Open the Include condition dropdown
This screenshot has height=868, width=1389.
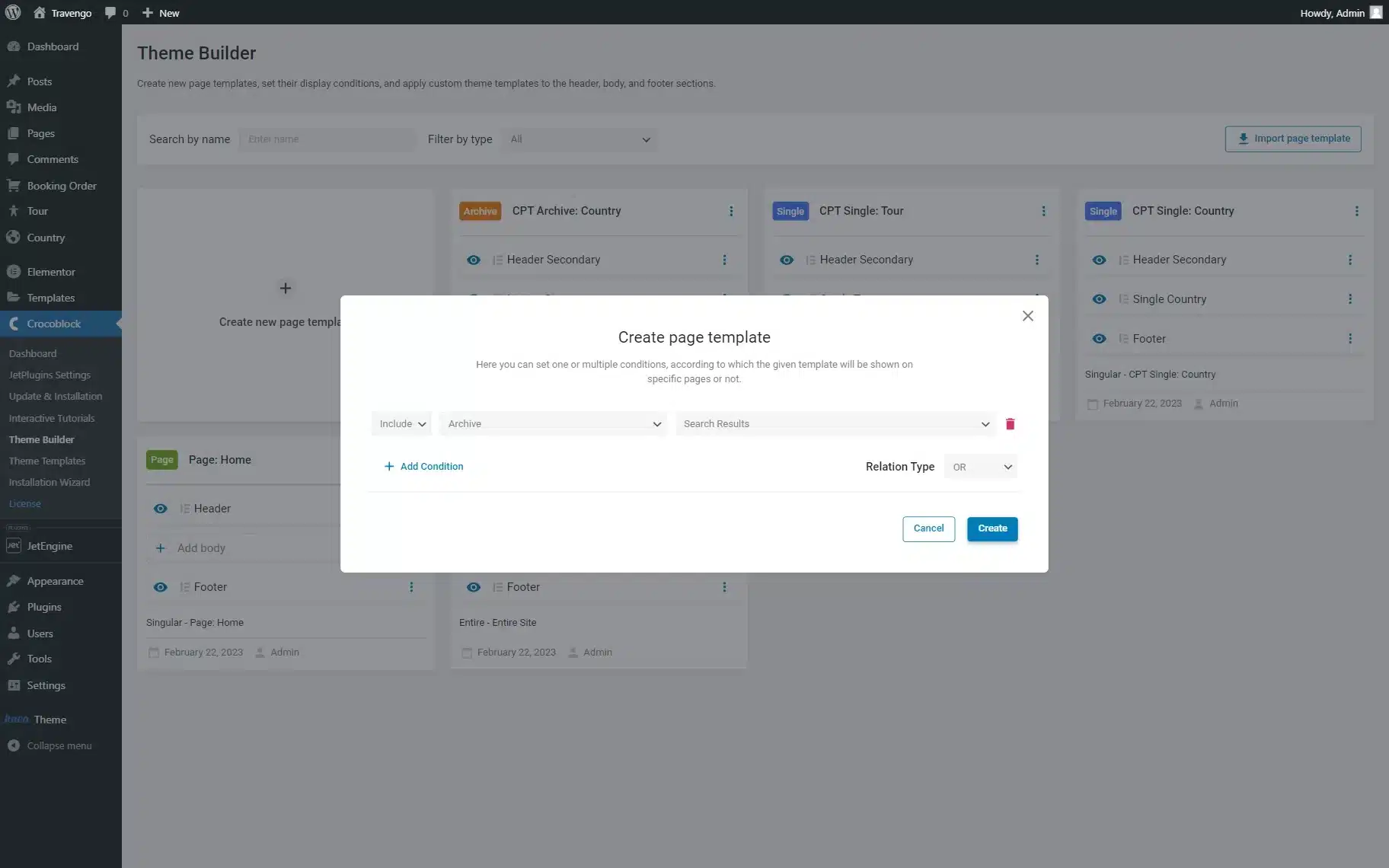pyautogui.click(x=401, y=424)
